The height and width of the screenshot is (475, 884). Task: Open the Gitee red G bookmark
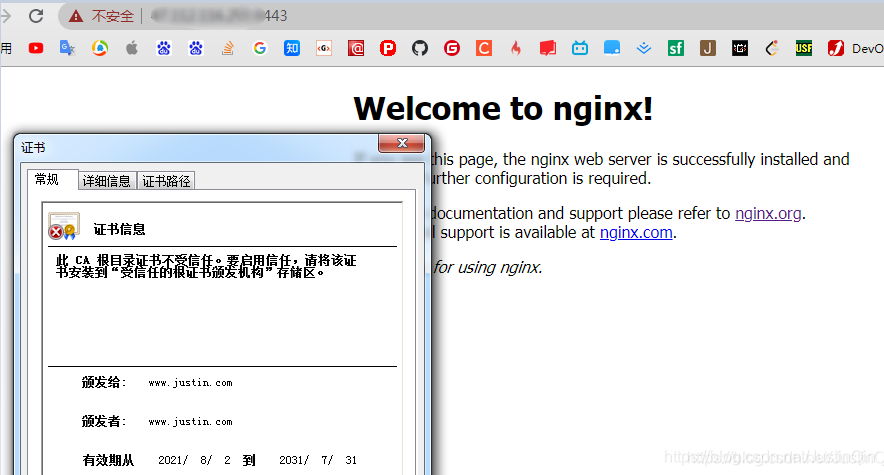click(452, 48)
